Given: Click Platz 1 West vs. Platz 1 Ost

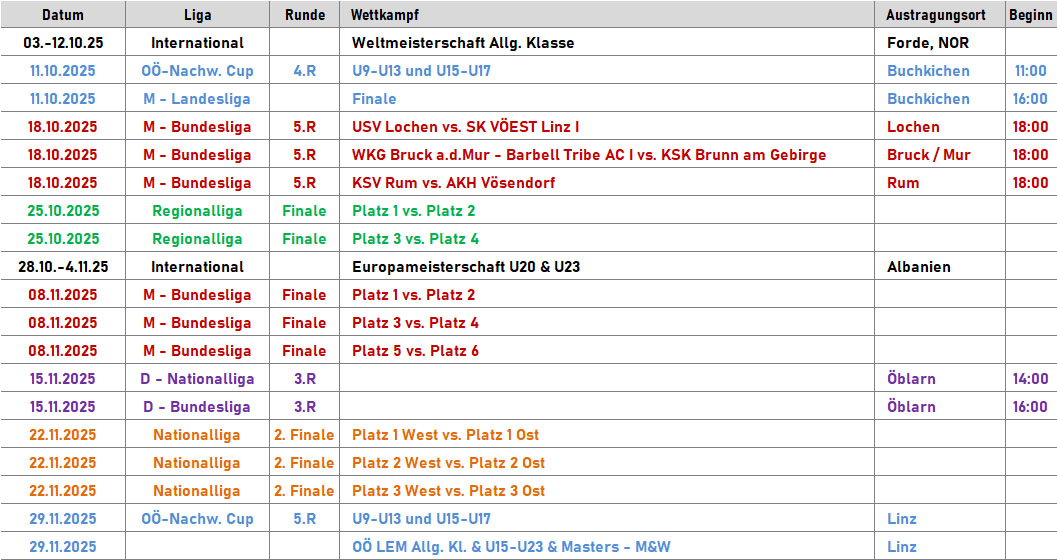Looking at the screenshot, I should pos(446,435).
